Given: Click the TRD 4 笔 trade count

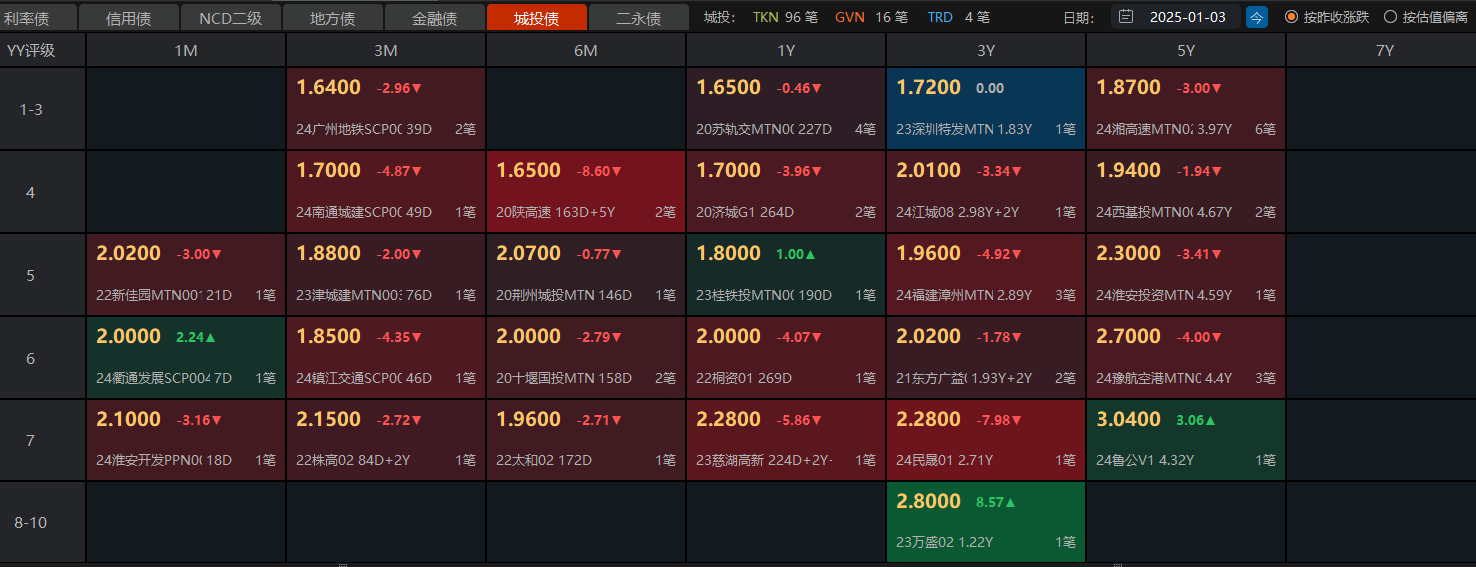Looking at the screenshot, I should tap(958, 17).
